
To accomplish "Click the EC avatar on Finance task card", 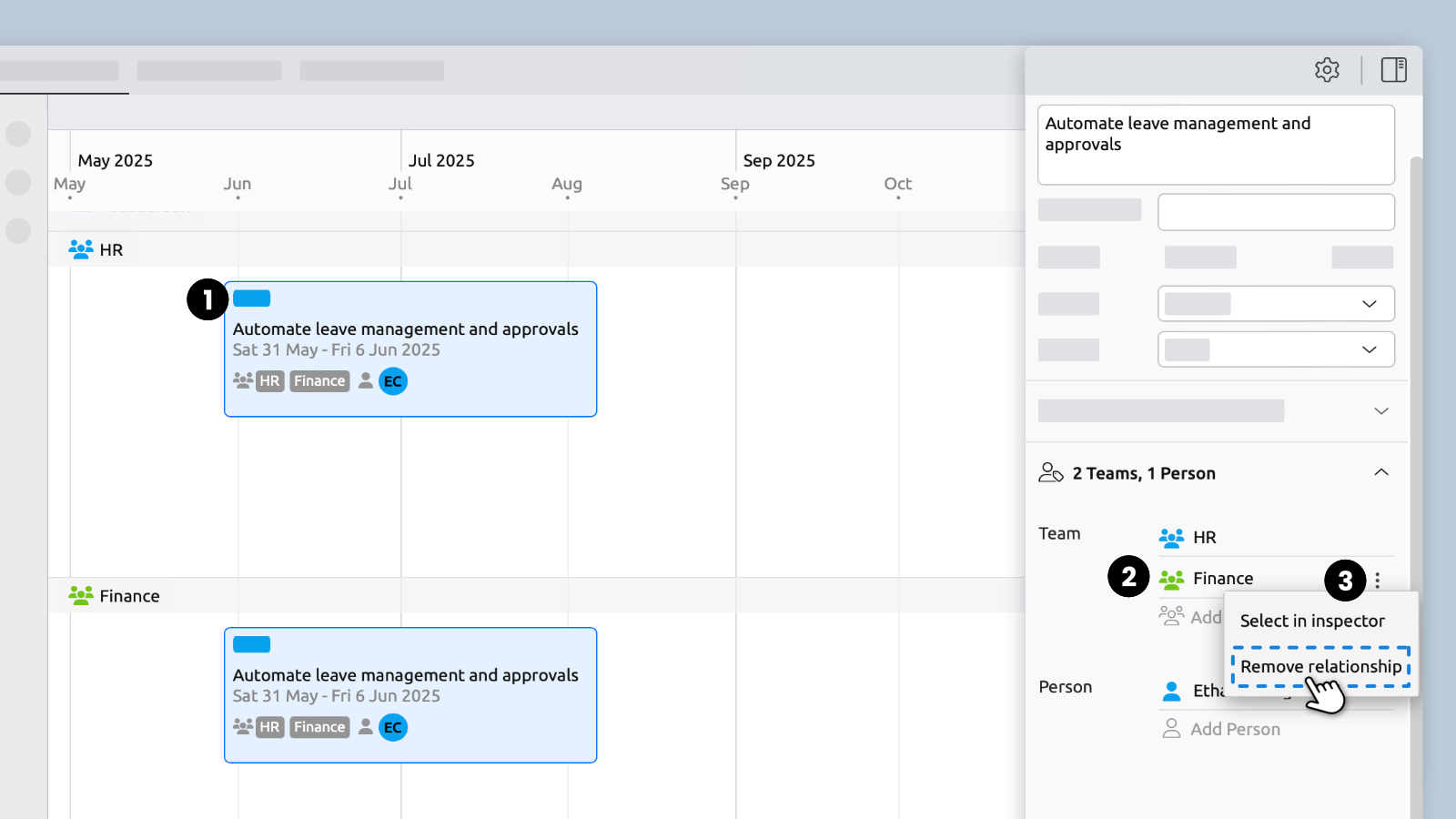I will (x=393, y=727).
